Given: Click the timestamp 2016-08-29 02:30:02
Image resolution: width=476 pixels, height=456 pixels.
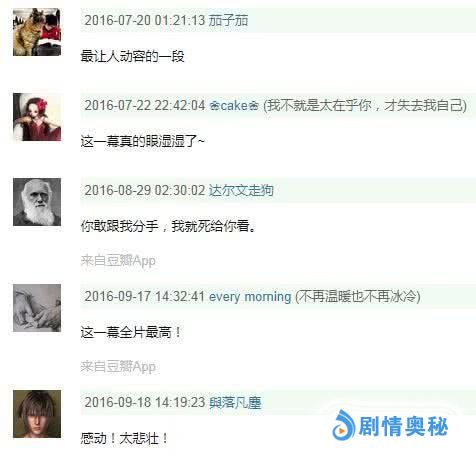Looking at the screenshot, I should pos(145,191).
